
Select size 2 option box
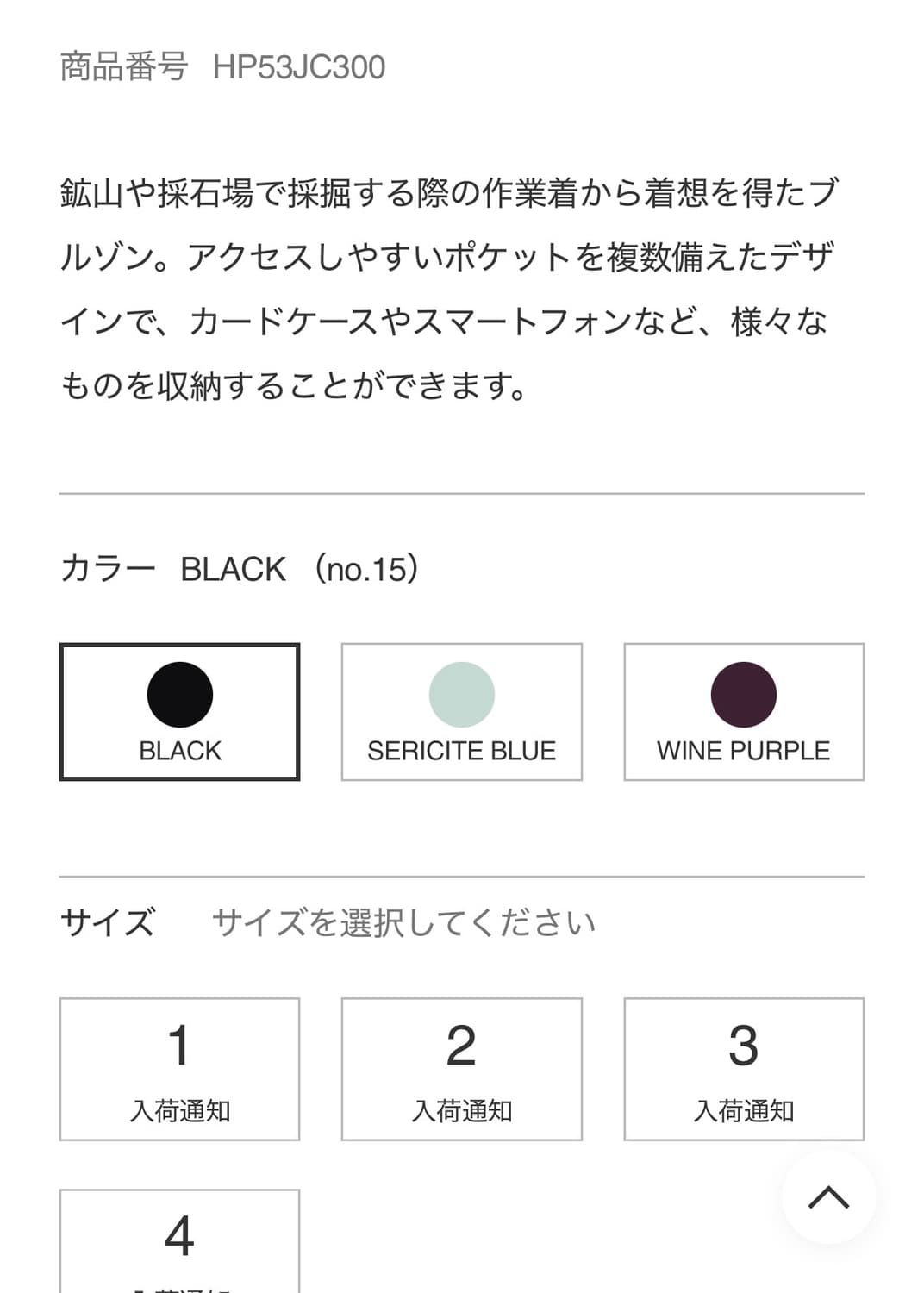(x=461, y=1069)
